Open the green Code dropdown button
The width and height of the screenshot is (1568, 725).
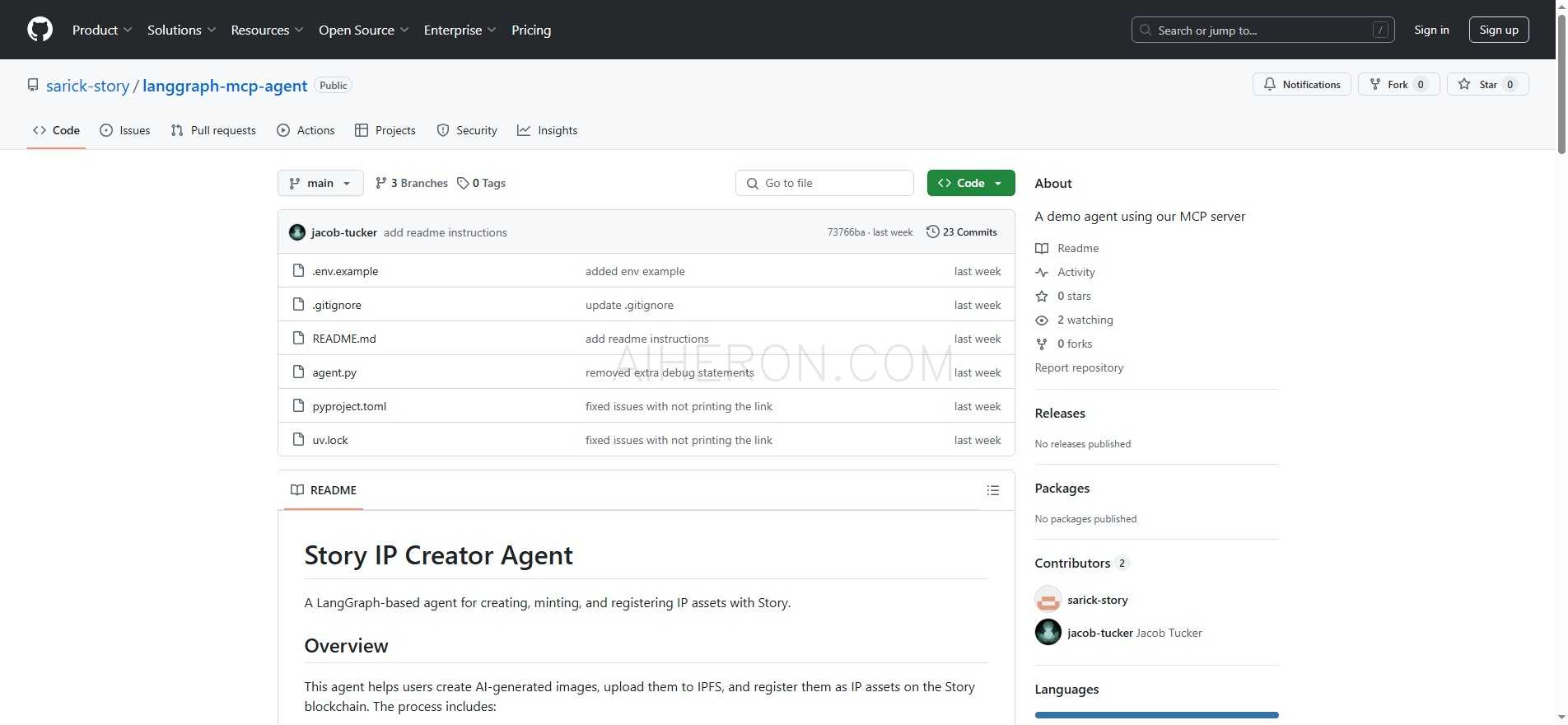click(x=971, y=183)
